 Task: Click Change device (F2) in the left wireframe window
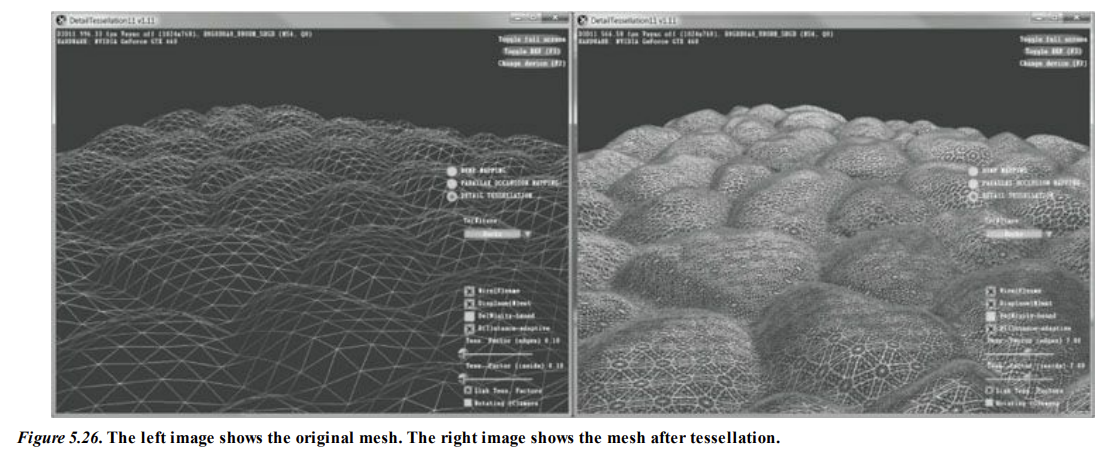click(x=532, y=63)
